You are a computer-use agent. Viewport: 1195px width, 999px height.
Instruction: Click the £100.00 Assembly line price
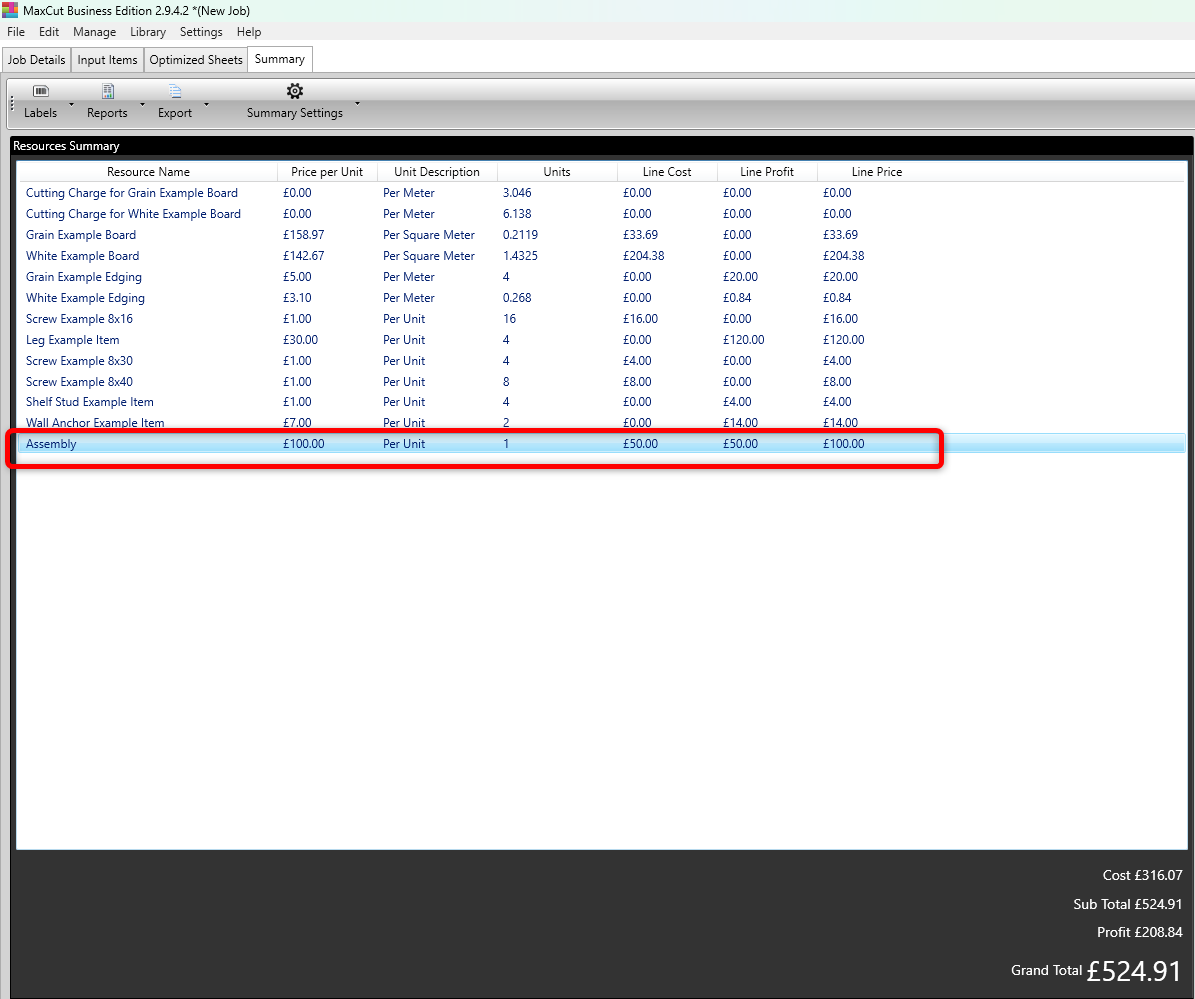coord(843,443)
